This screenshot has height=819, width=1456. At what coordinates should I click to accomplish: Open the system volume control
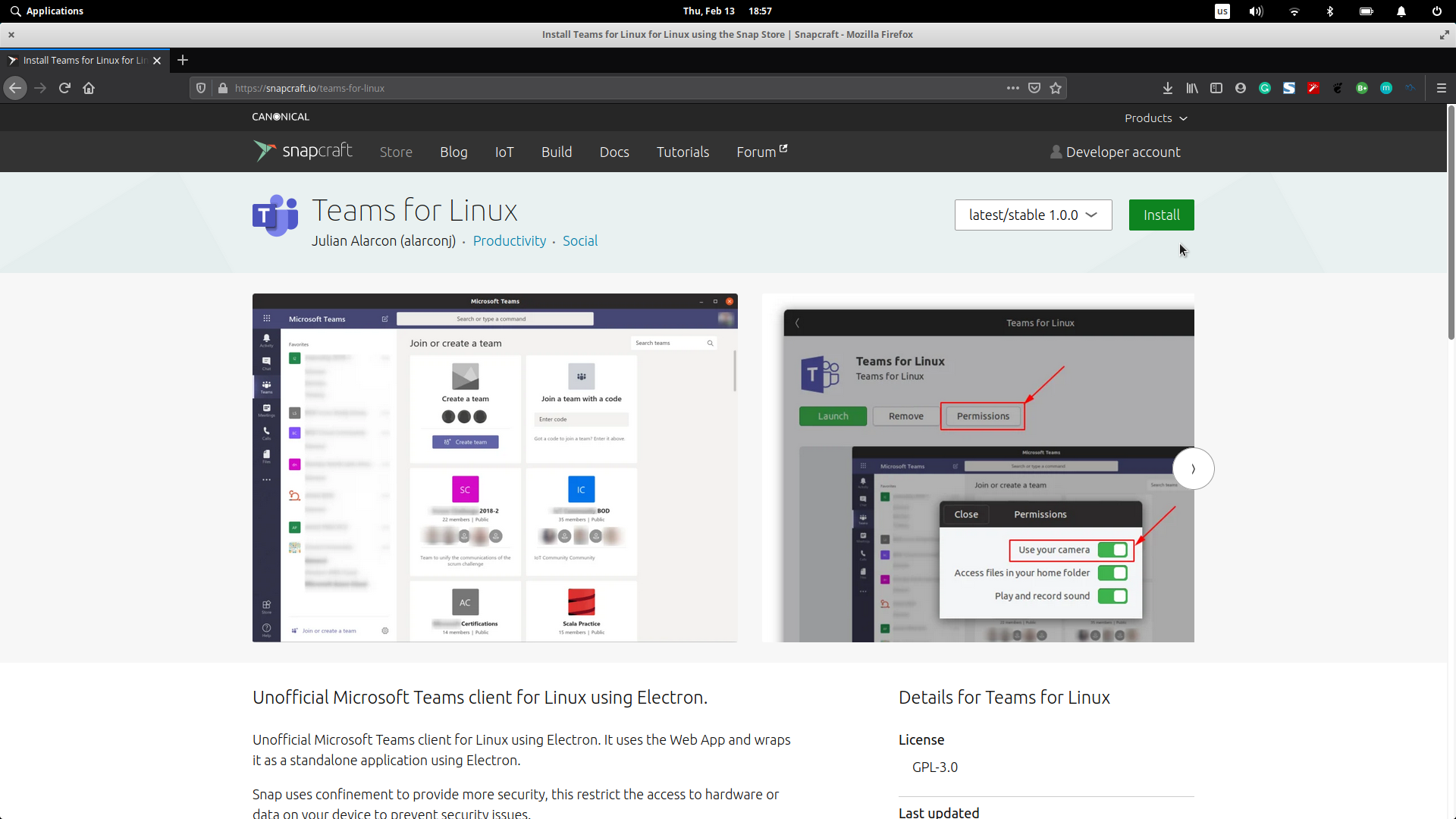tap(1257, 11)
